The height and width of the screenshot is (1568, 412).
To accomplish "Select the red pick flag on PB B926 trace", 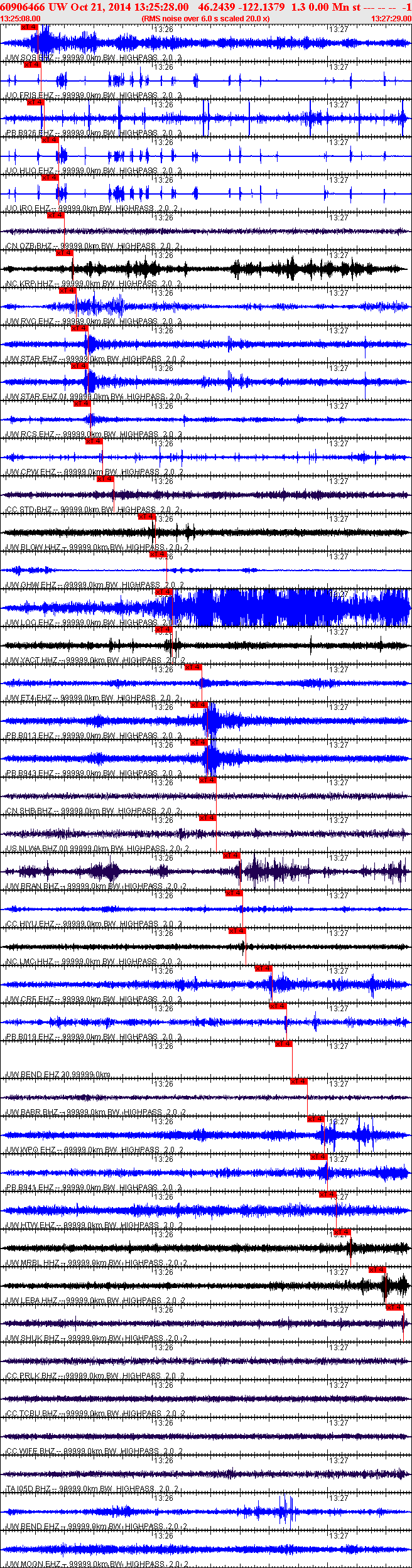I will point(36,102).
